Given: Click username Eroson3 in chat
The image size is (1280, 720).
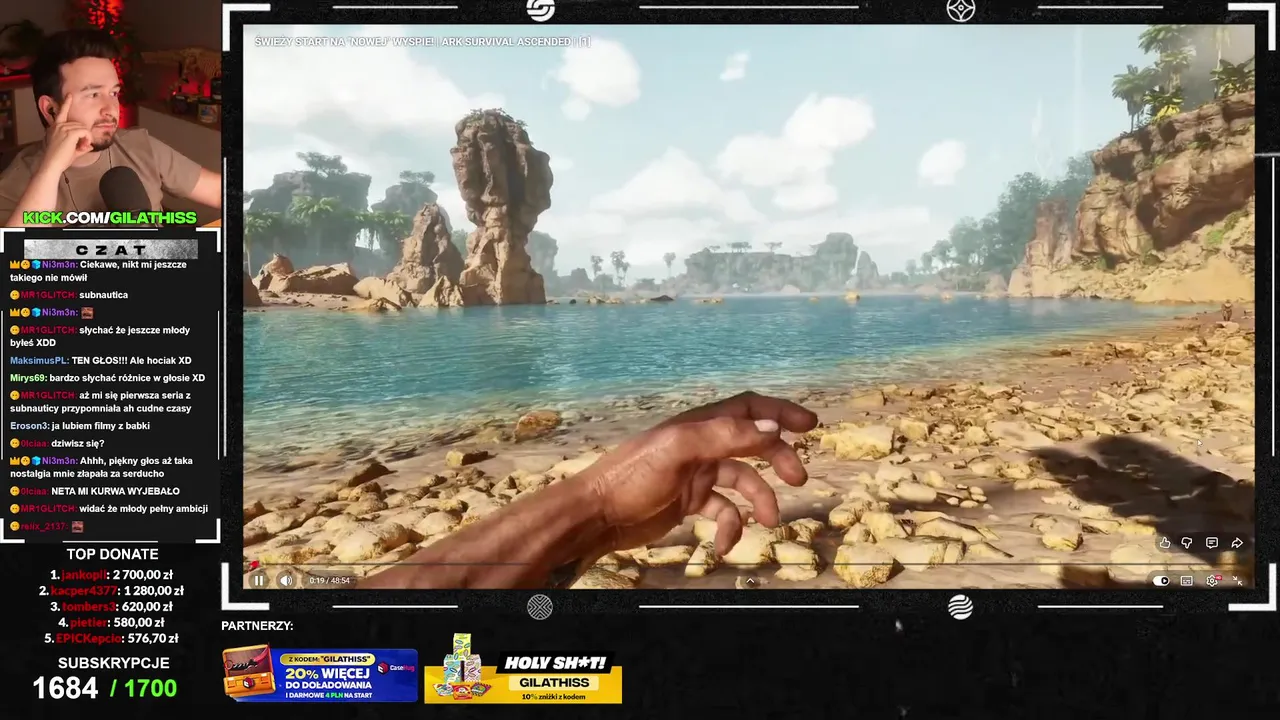Looking at the screenshot, I should click(29, 426).
